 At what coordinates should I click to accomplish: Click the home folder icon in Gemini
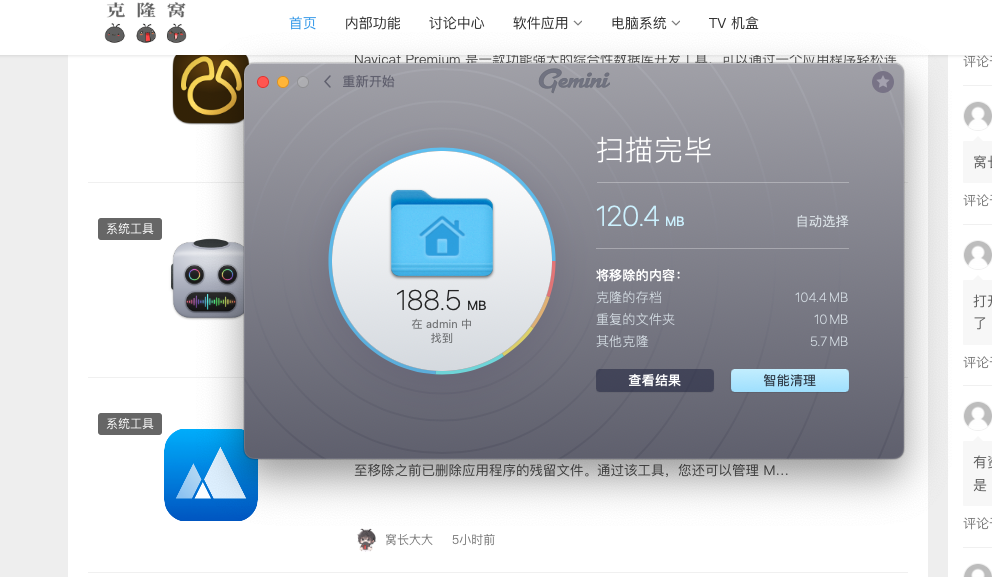(442, 233)
